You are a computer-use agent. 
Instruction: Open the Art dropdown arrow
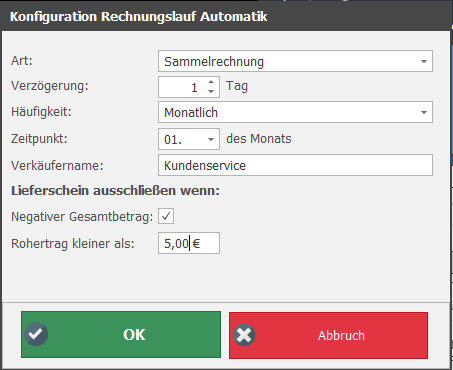click(x=424, y=61)
